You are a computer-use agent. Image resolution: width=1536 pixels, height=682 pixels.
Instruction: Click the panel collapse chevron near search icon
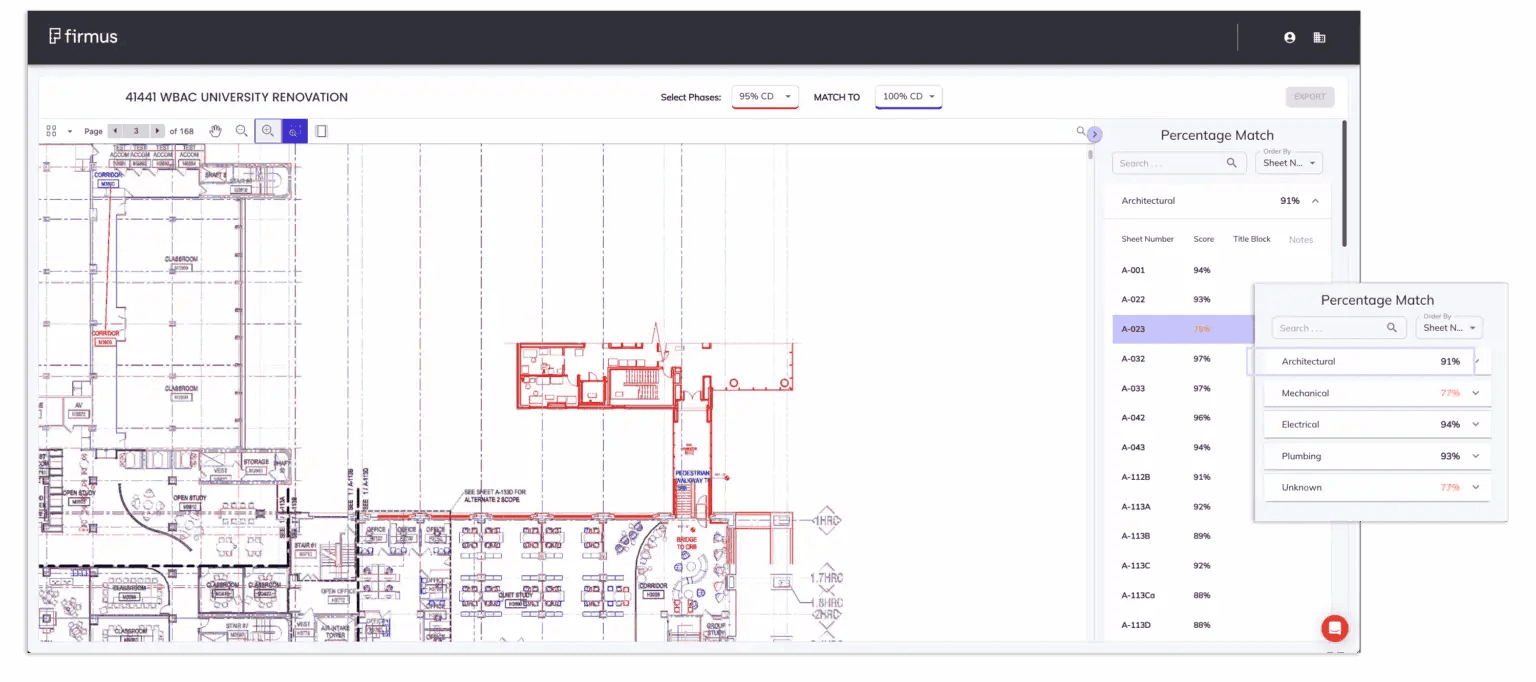1095,133
